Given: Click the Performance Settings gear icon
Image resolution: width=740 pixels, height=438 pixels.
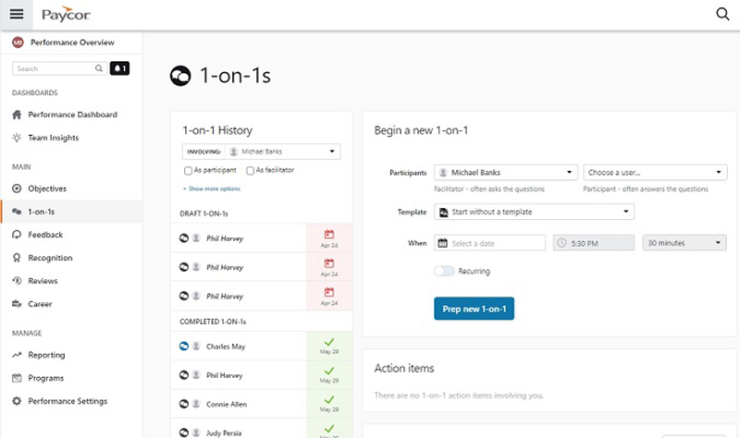Looking at the screenshot, I should (17, 401).
